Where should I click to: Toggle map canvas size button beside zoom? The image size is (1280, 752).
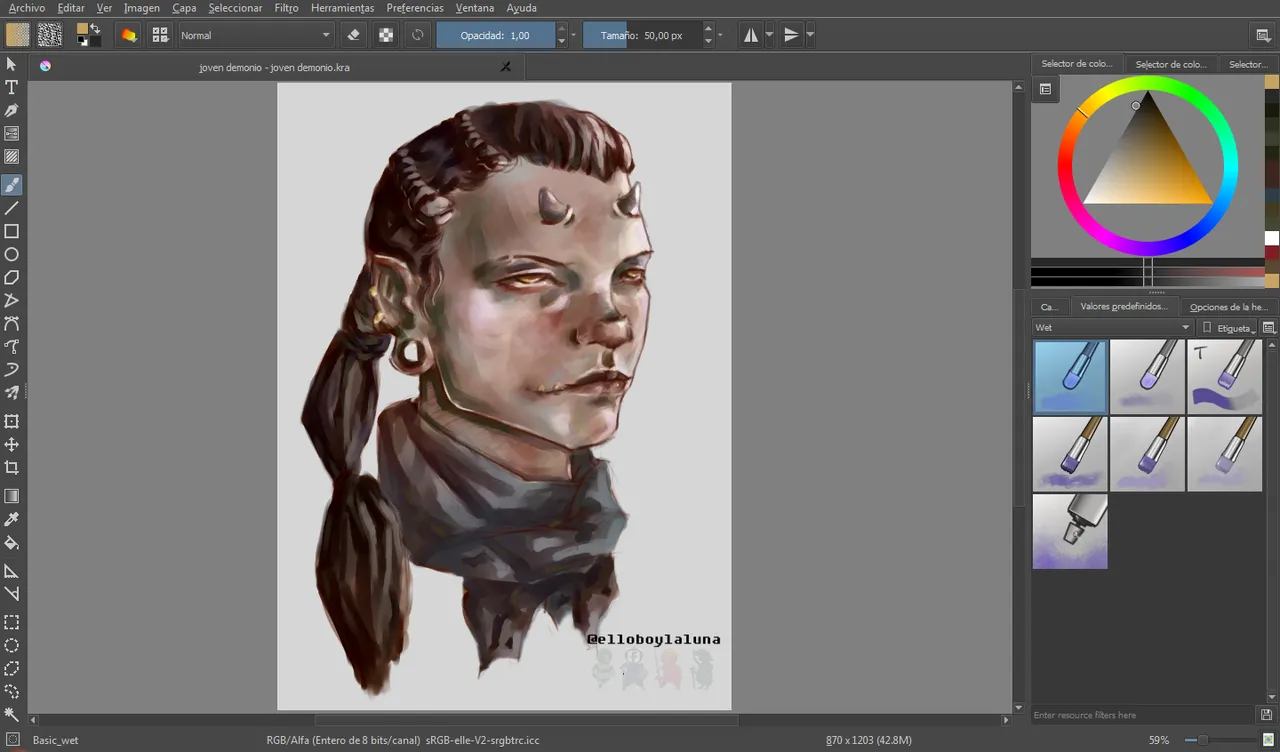tap(1266, 740)
